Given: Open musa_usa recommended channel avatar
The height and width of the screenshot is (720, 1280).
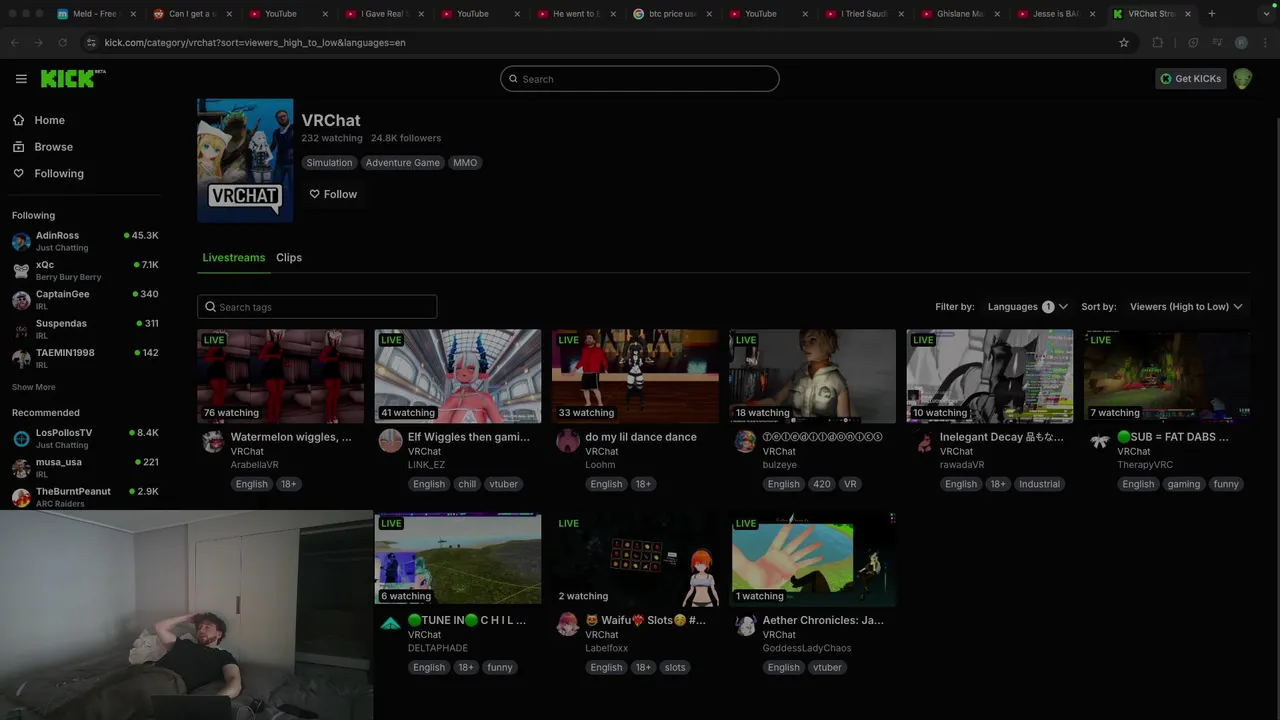Looking at the screenshot, I should click(21, 467).
